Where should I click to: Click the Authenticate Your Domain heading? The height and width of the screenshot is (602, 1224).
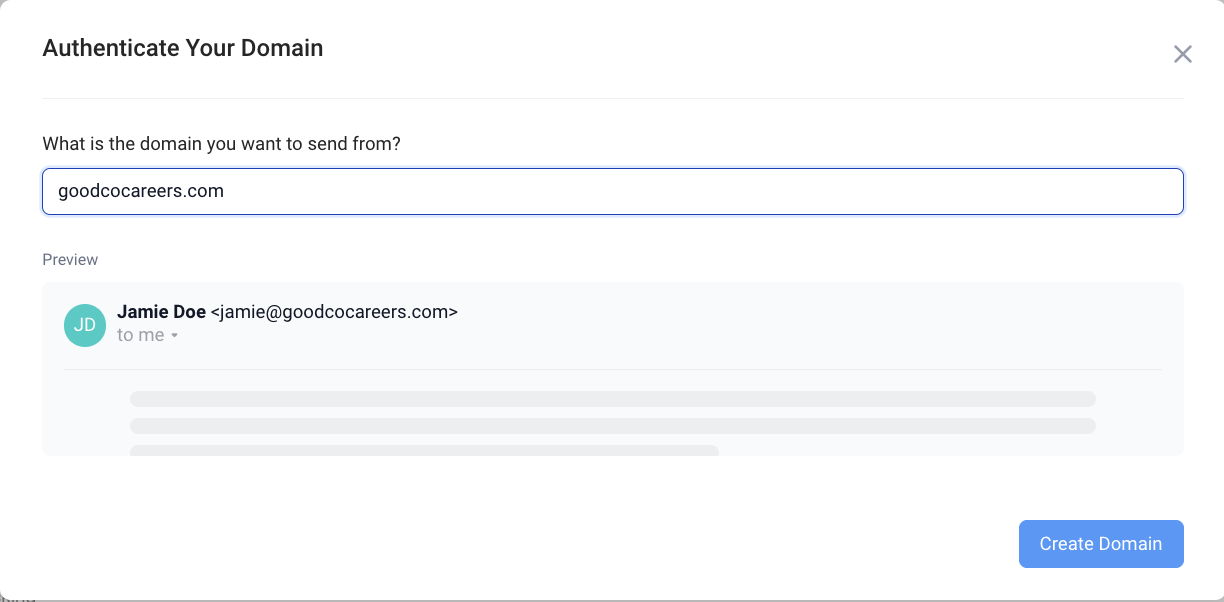click(183, 48)
